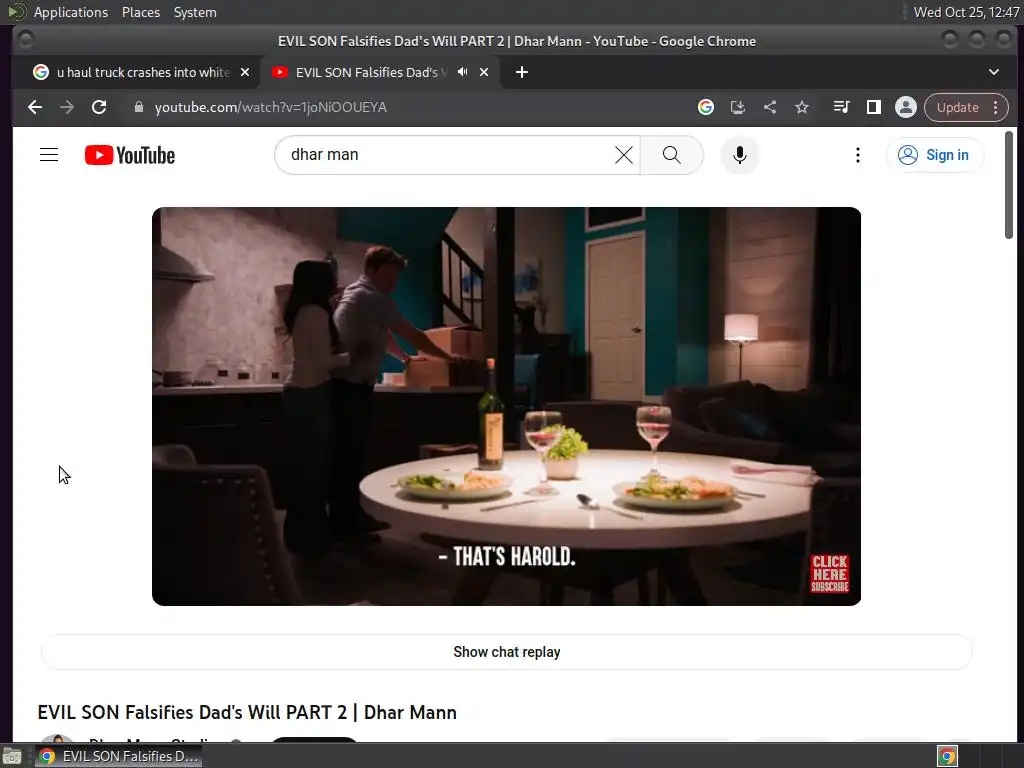The height and width of the screenshot is (768, 1024).
Task: Open the media controls icon in toolbar
Action: 842,107
